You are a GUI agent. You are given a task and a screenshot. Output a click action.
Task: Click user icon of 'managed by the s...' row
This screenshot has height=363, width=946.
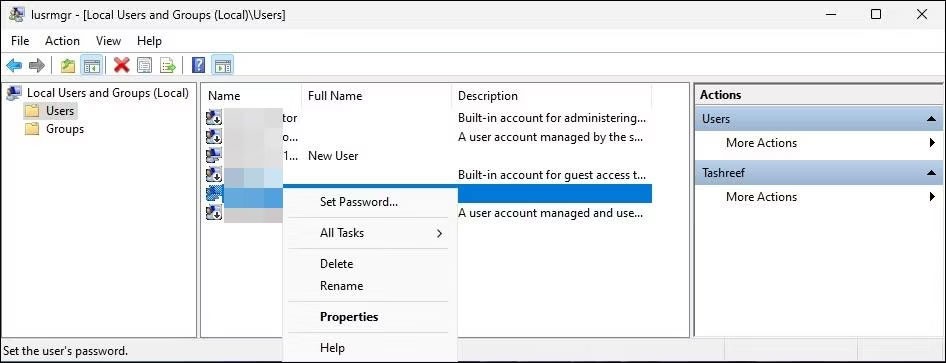point(214,137)
